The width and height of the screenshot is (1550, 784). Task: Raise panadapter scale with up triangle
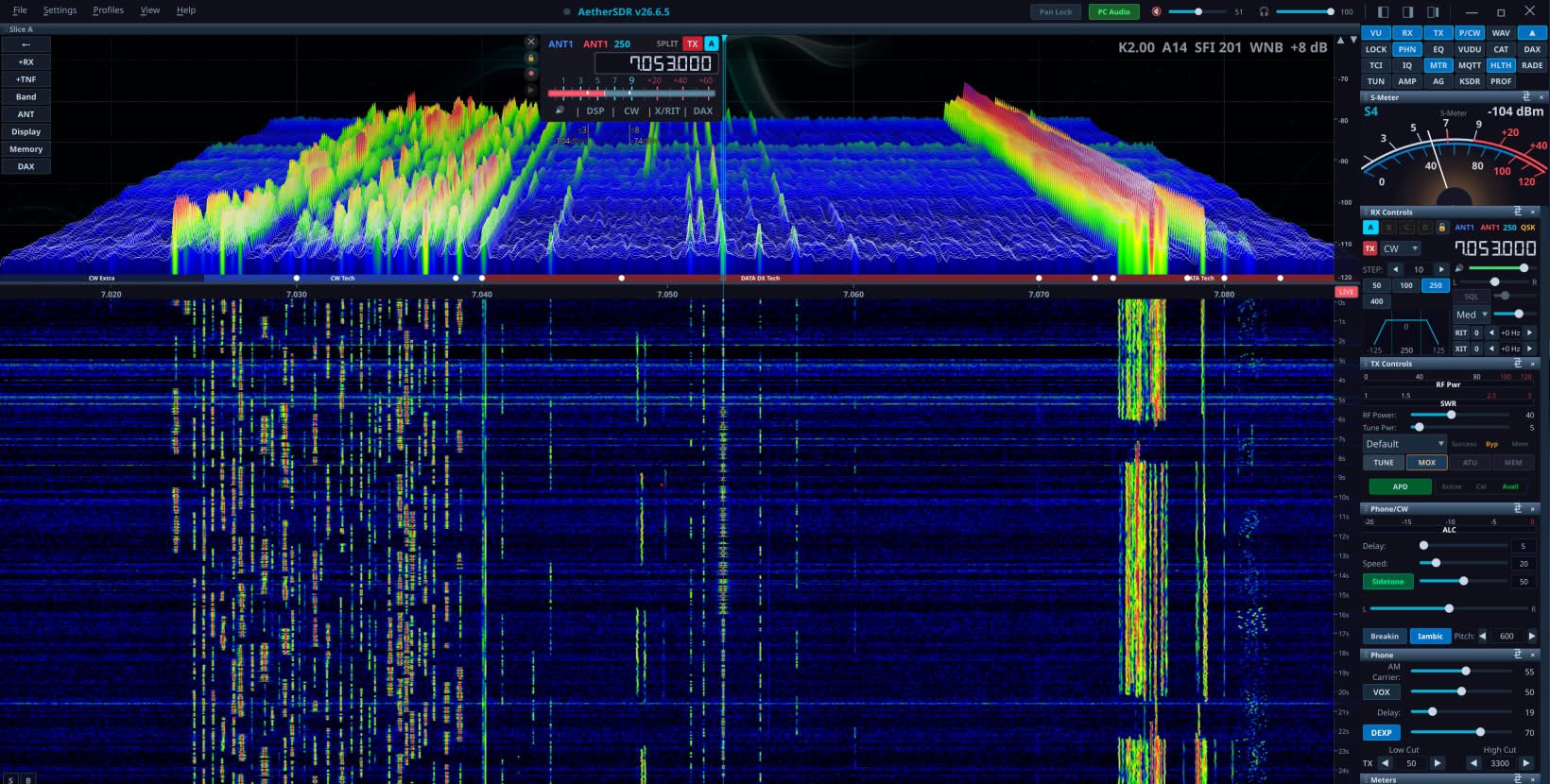(x=1340, y=41)
